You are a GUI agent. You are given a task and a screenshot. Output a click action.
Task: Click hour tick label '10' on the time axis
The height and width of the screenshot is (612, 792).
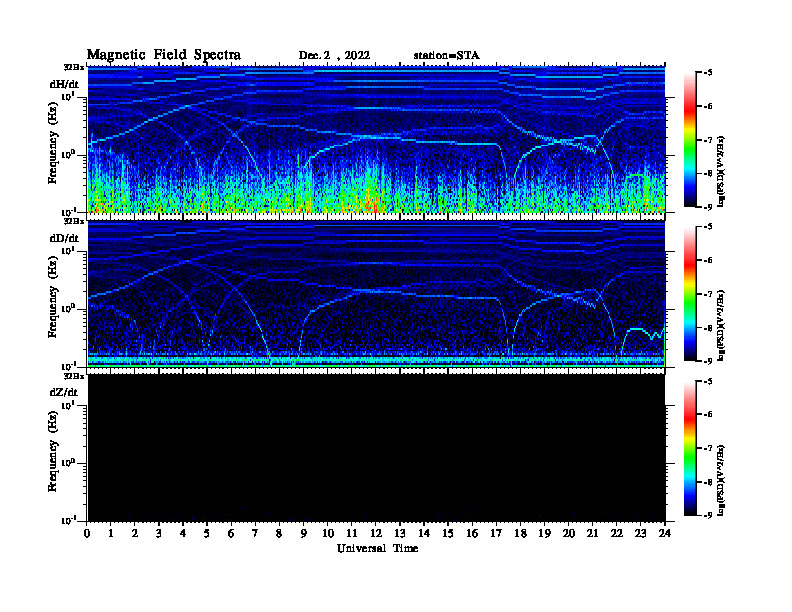(328, 534)
